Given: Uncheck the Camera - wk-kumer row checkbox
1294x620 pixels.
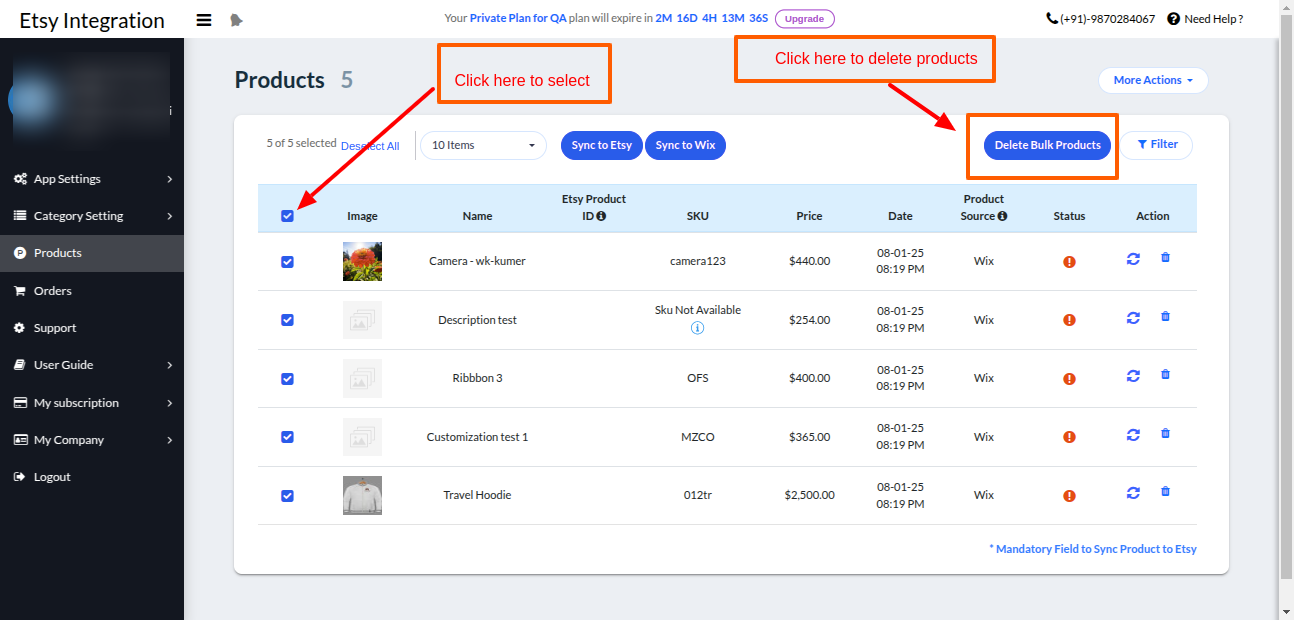Looking at the screenshot, I should 287,262.
